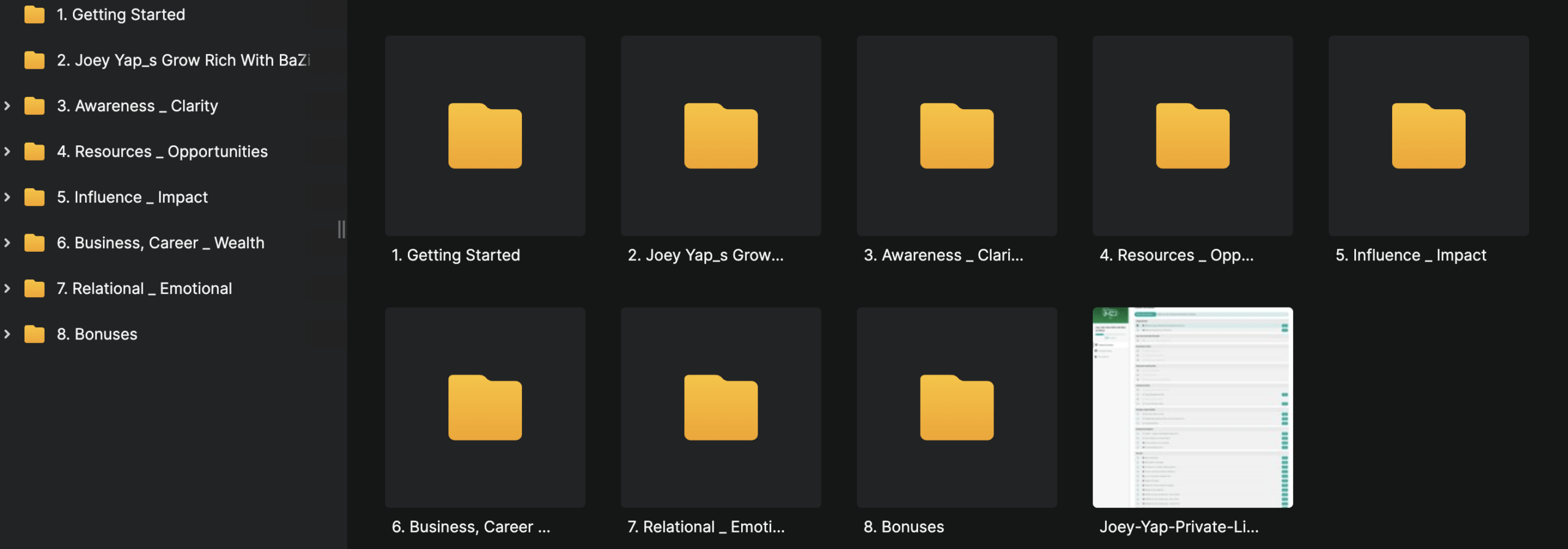Select Getting Started in the sidebar tree
Viewport: 1568px width, 549px height.
[x=121, y=15]
